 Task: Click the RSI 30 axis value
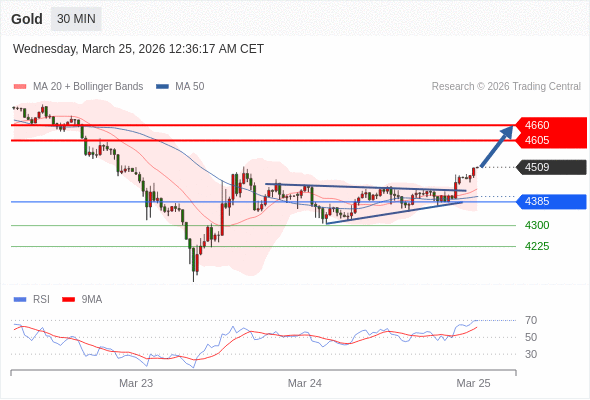531,354
